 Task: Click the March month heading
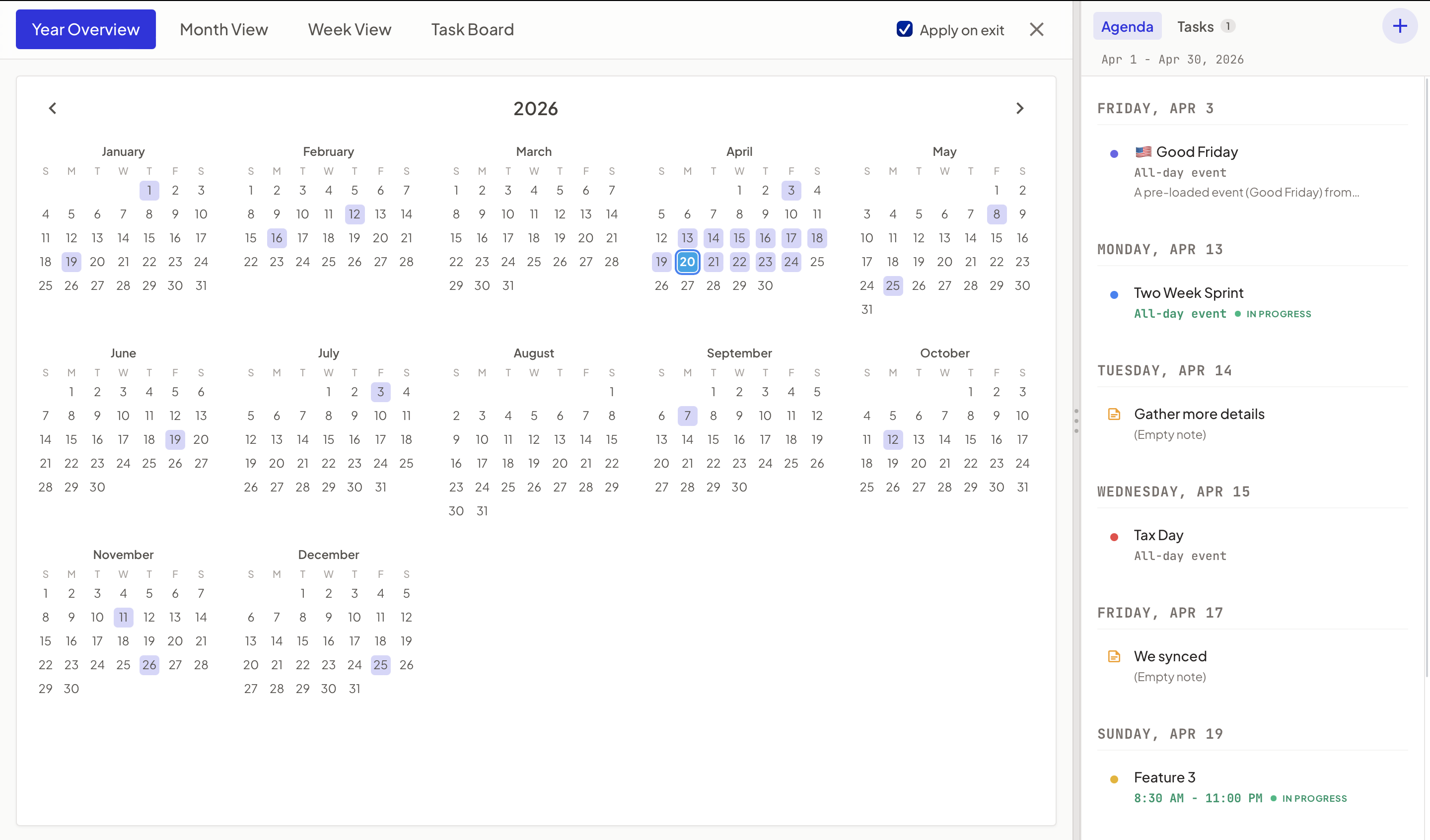pos(534,151)
